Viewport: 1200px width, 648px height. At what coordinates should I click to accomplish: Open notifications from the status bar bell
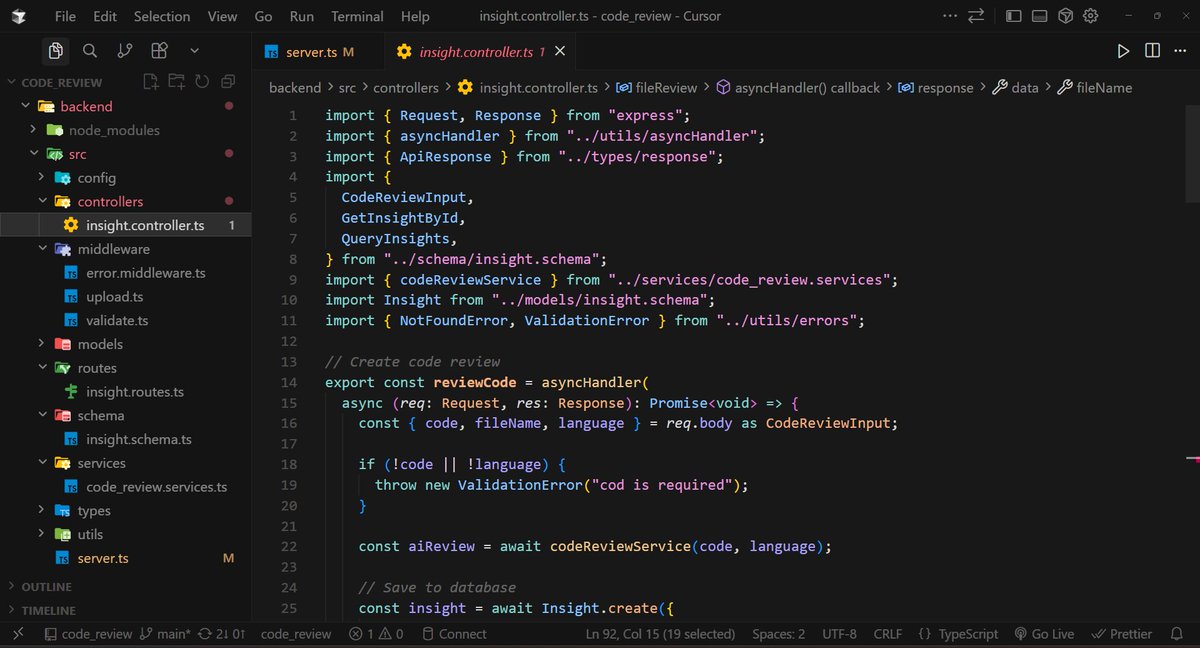1176,633
